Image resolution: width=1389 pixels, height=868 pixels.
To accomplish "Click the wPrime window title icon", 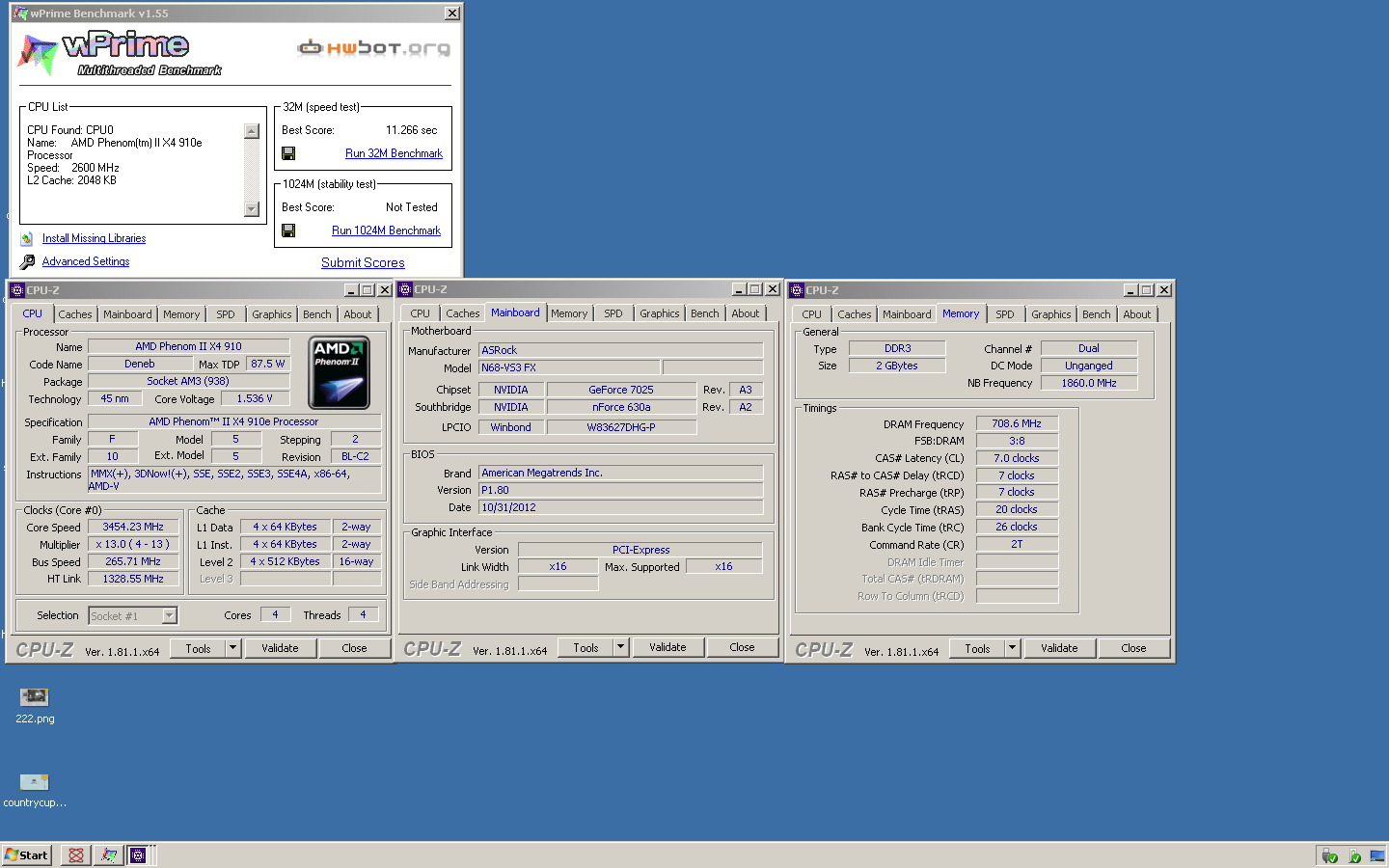I will [x=20, y=14].
